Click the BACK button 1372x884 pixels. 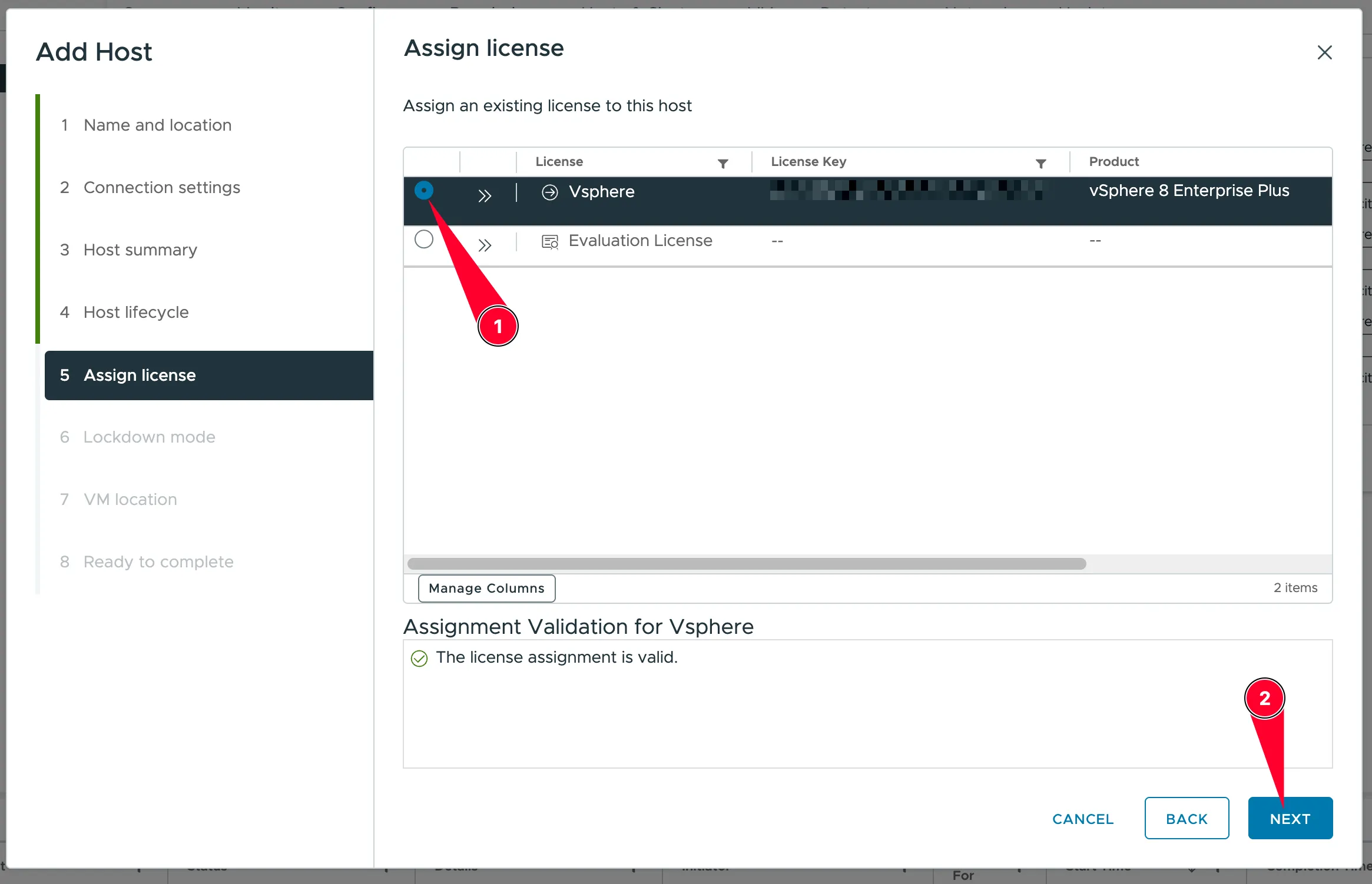coord(1187,818)
